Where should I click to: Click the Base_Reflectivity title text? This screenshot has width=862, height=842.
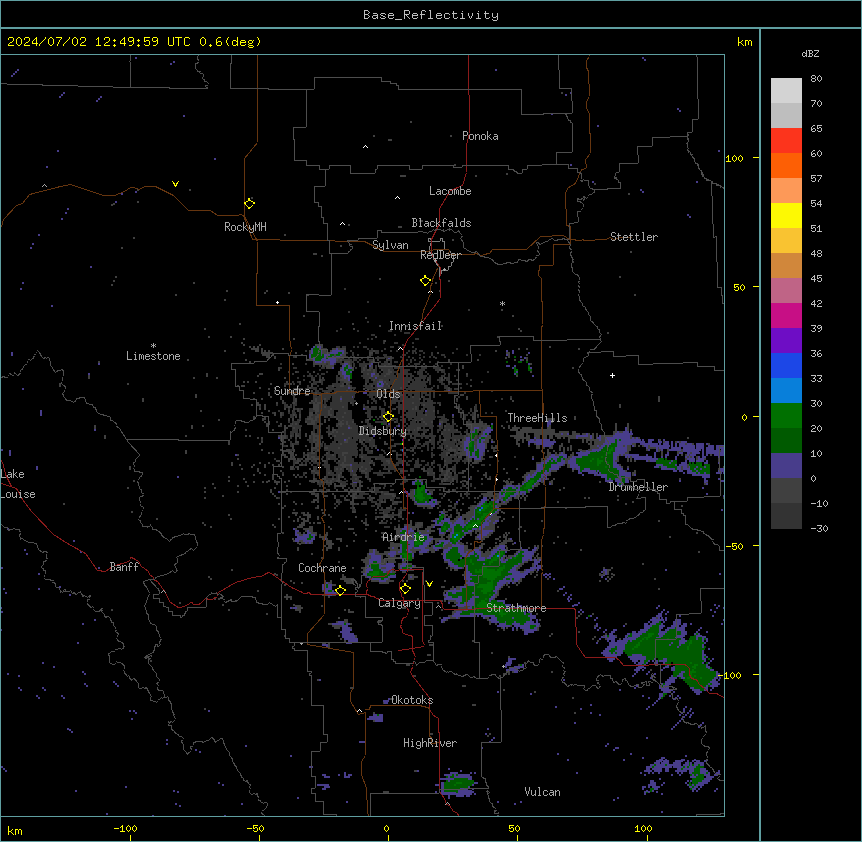[x=431, y=15]
